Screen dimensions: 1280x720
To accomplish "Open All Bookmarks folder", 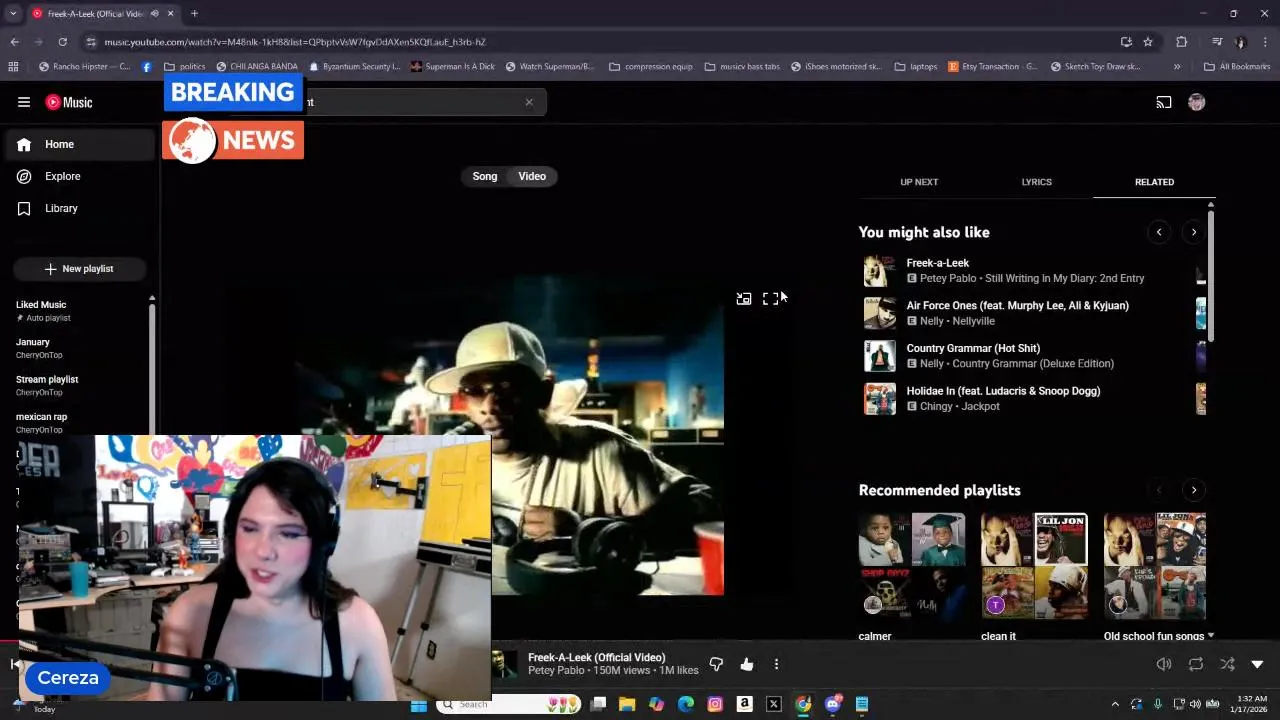I will [x=1238, y=67].
